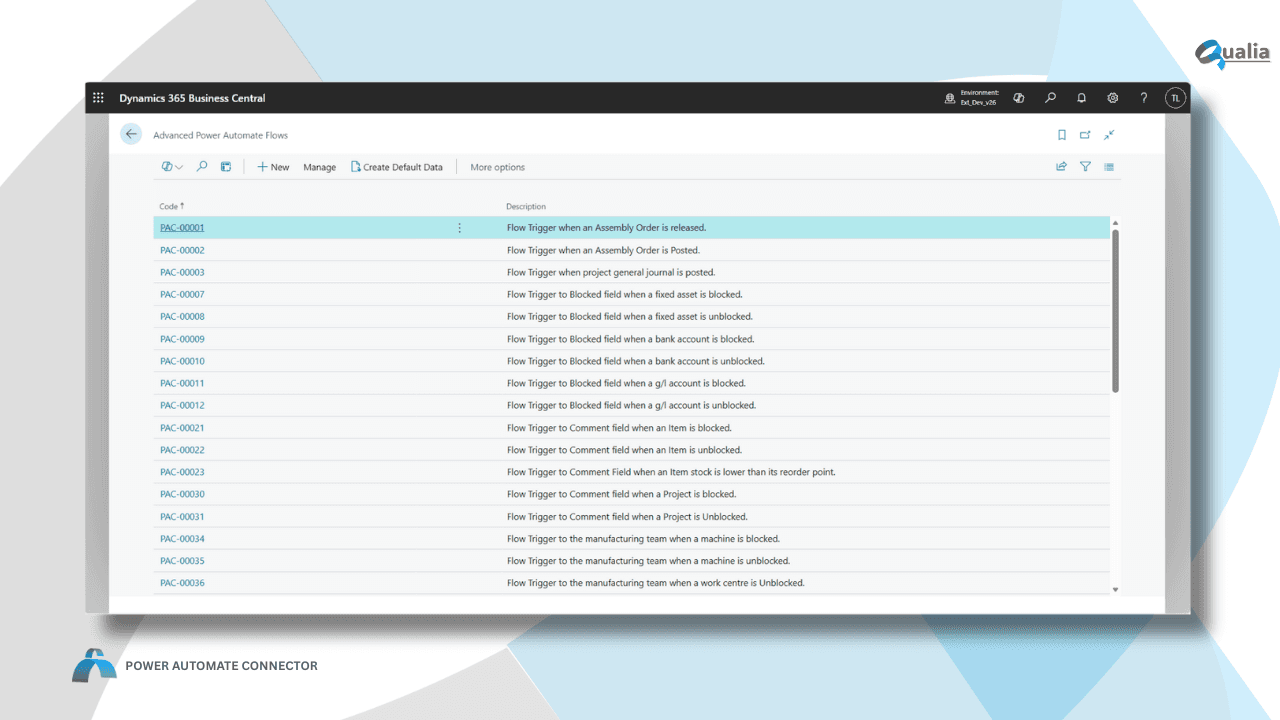This screenshot has height=720, width=1280.
Task: Open the Help question mark
Action: tap(1144, 98)
